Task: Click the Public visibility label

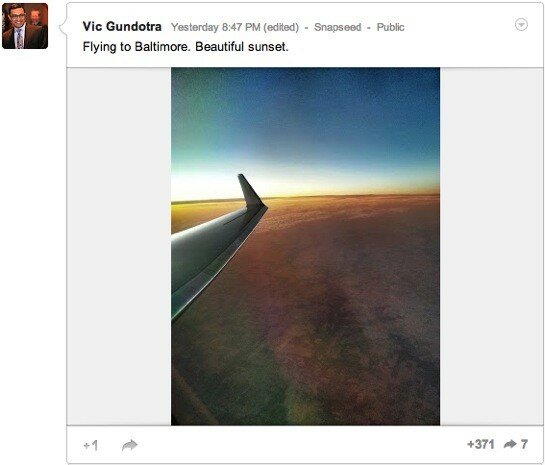Action: 390,27
